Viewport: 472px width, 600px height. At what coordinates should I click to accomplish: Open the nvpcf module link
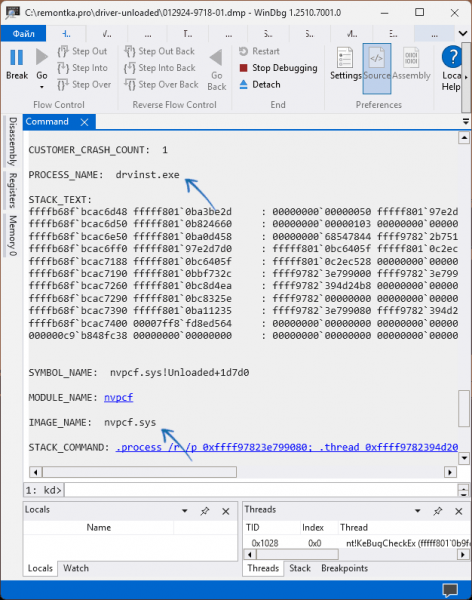(x=119, y=398)
